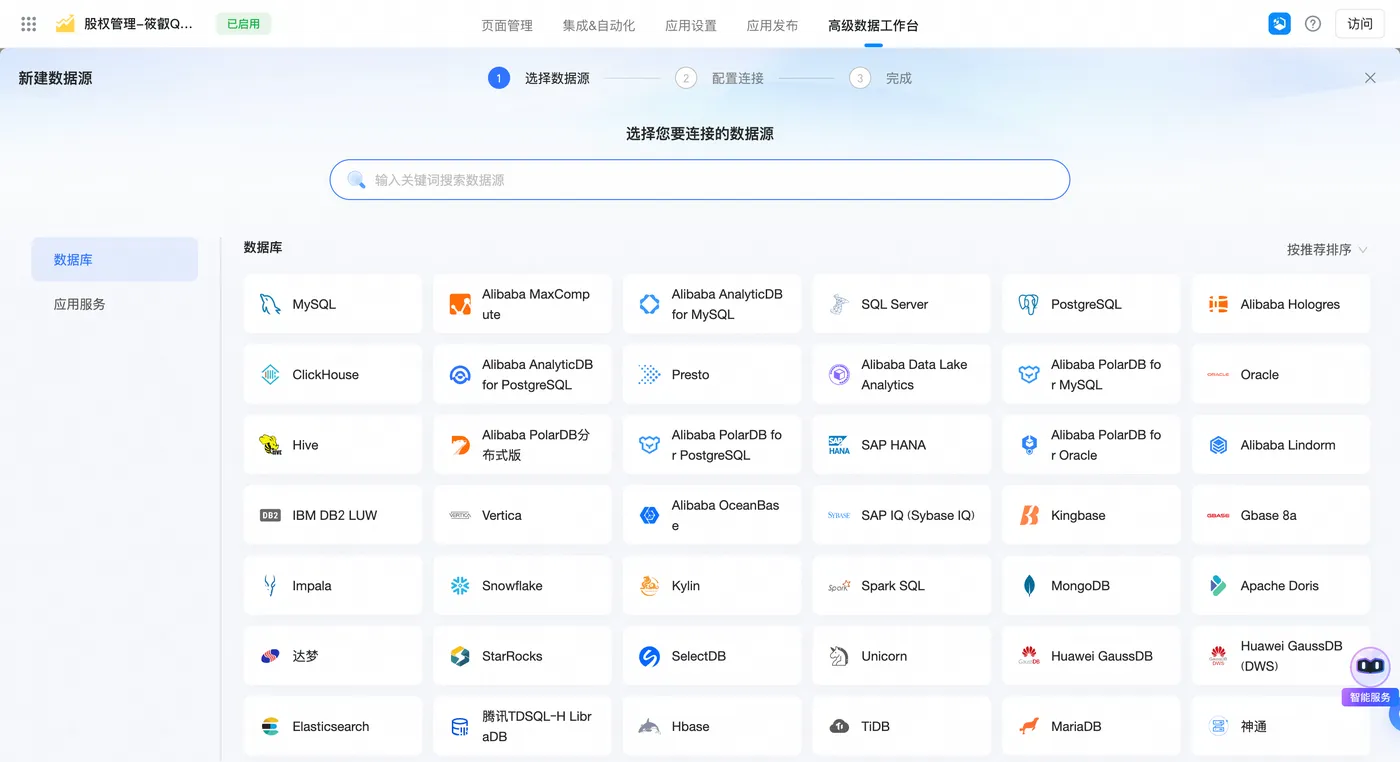Click the 新建数据源 heading text

[55, 78]
